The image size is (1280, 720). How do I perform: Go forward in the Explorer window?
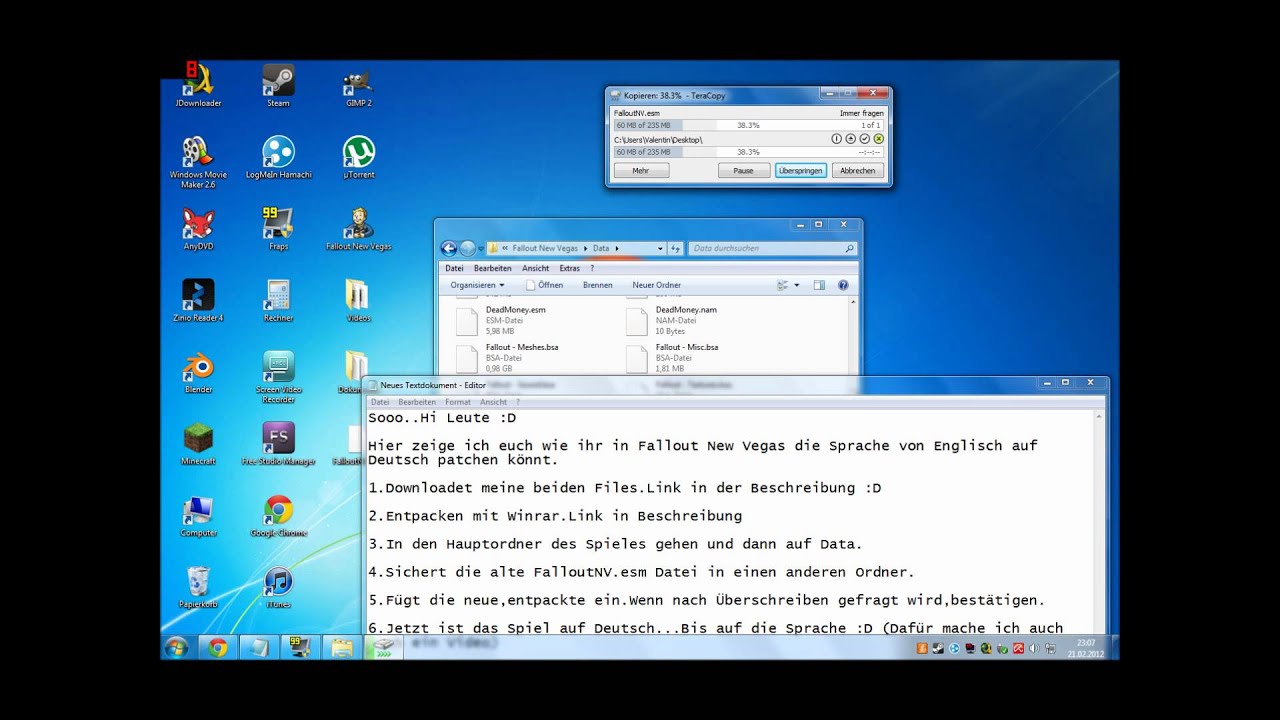click(467, 248)
